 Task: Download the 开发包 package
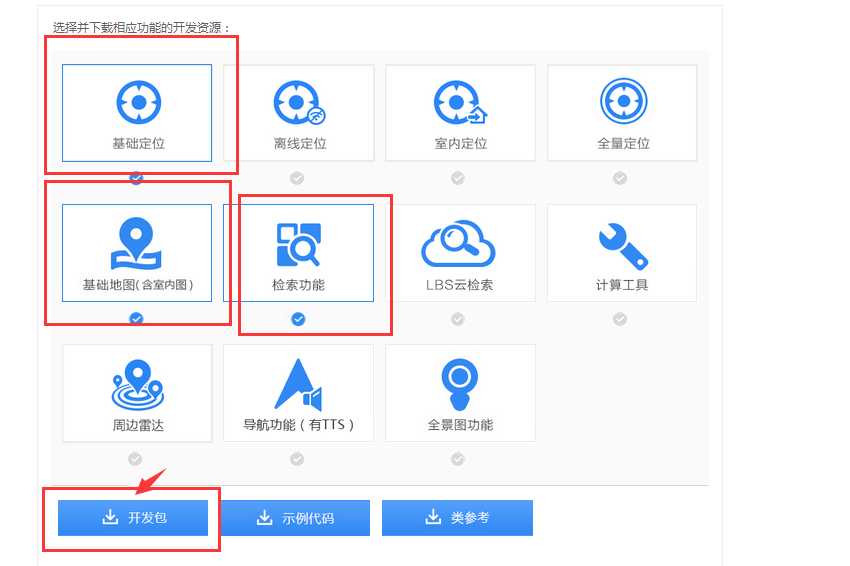pyautogui.click(x=133, y=518)
